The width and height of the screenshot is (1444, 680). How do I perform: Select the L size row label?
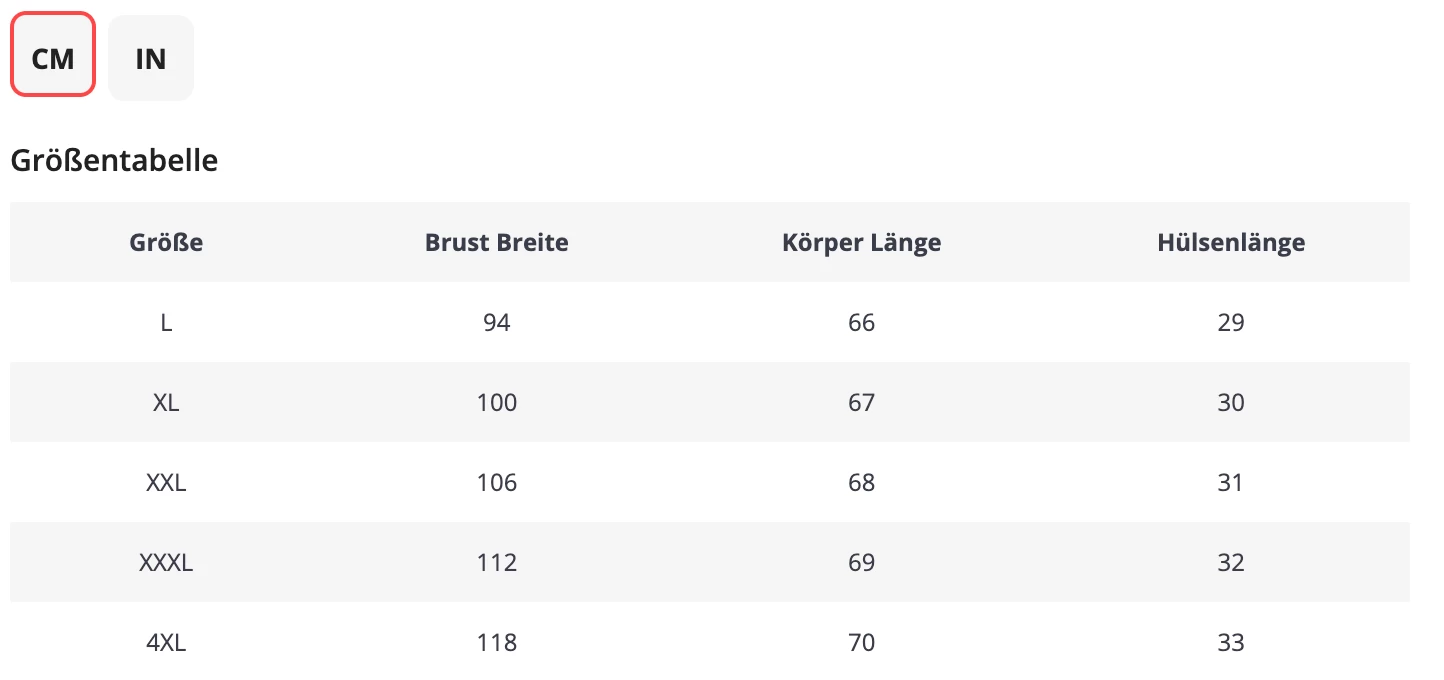[x=166, y=322]
